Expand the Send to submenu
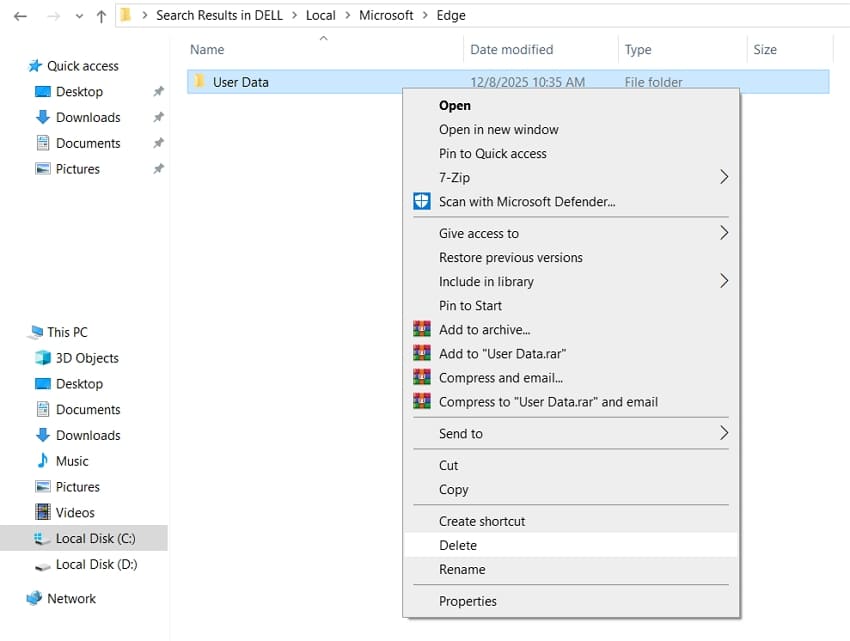This screenshot has width=850, height=641. click(x=723, y=434)
